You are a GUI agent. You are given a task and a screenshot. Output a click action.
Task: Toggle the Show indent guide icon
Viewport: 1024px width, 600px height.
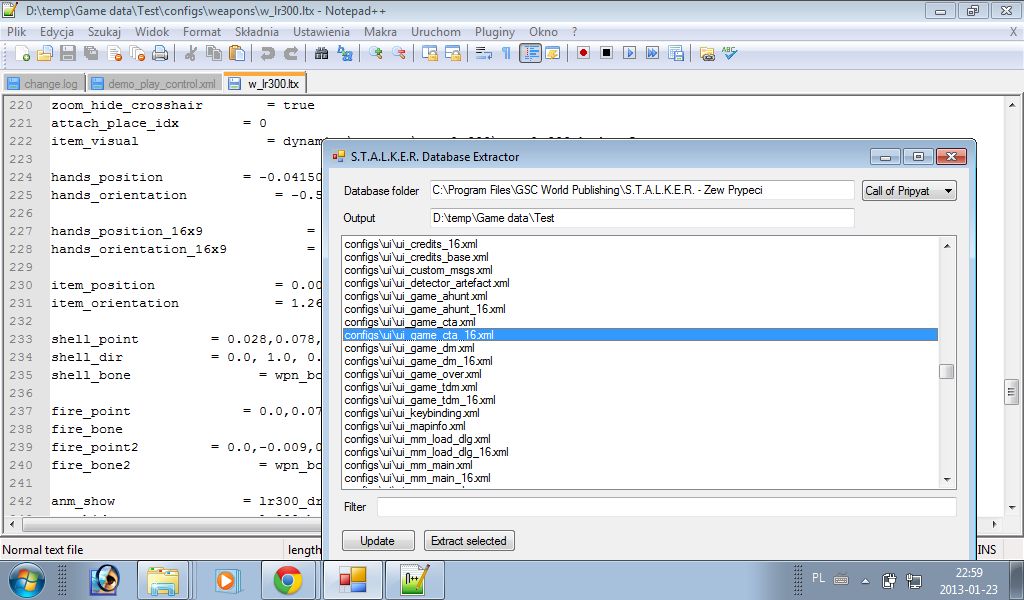530,54
